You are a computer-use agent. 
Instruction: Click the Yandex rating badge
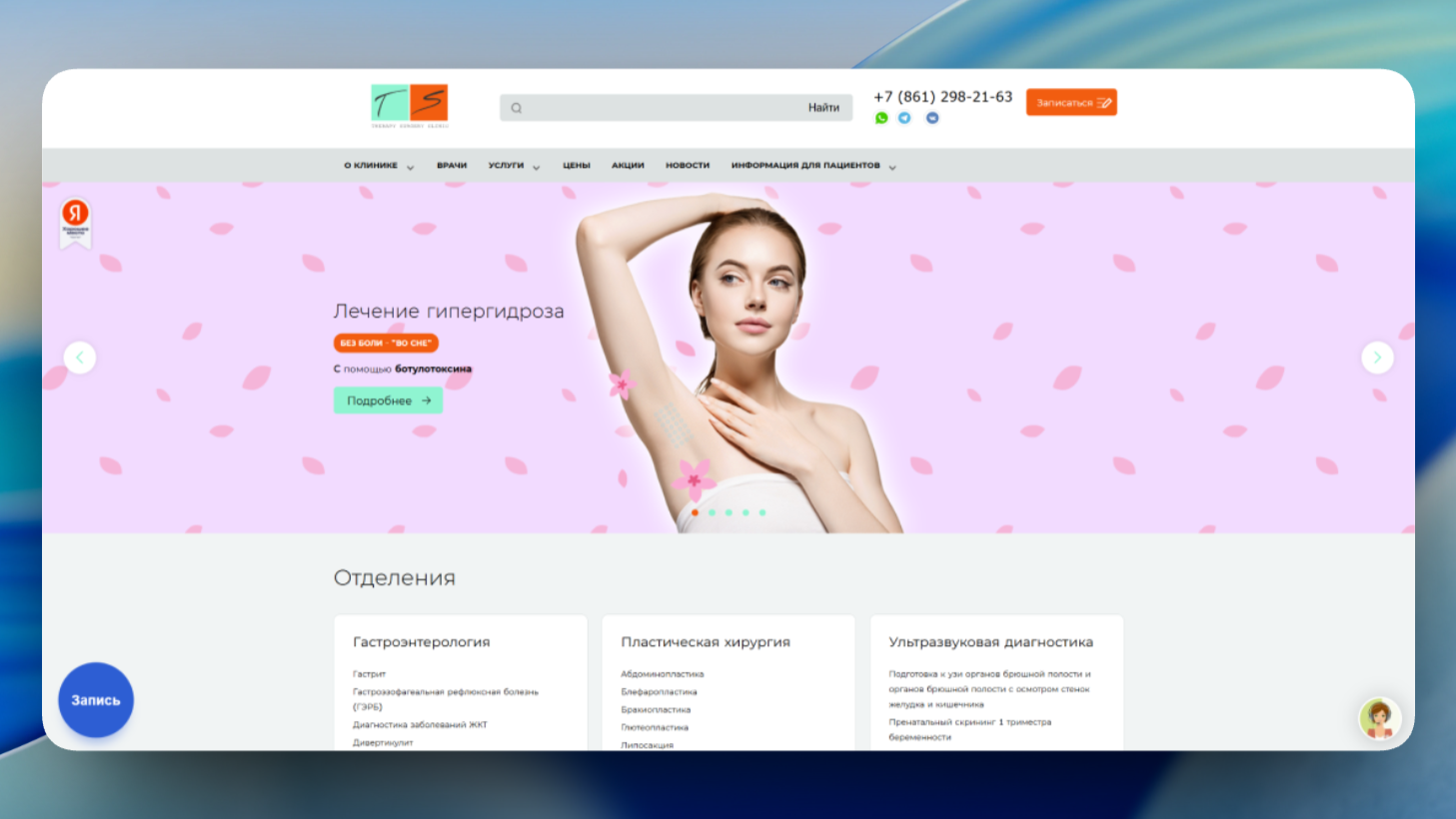76,222
